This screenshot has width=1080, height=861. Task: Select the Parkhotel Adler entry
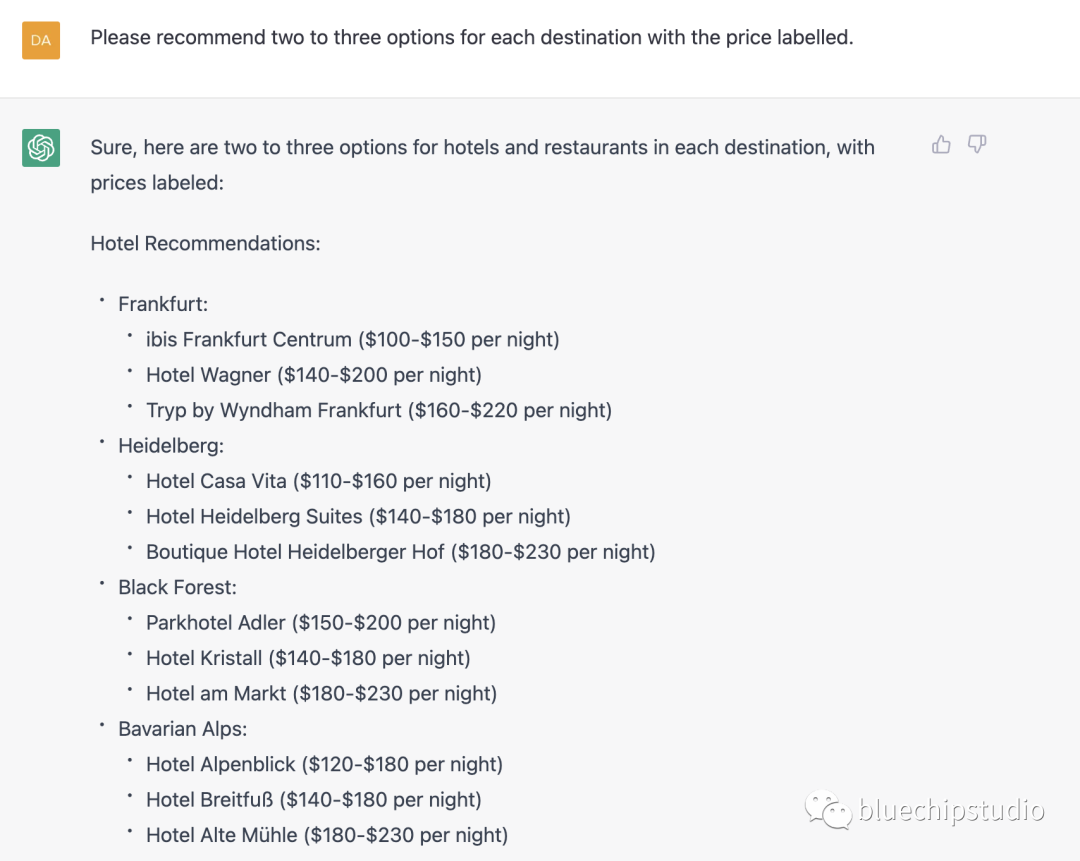[320, 623]
